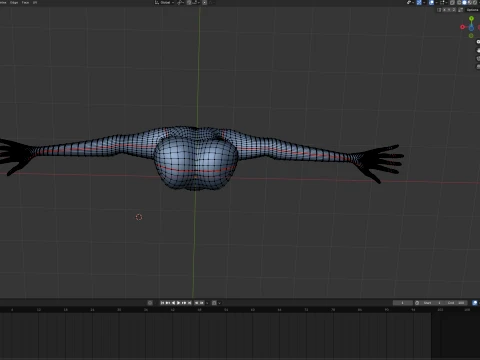Viewport: 480px width, 360px height.
Task: Open the Global transform orientation dropdown
Action: tap(164, 2)
